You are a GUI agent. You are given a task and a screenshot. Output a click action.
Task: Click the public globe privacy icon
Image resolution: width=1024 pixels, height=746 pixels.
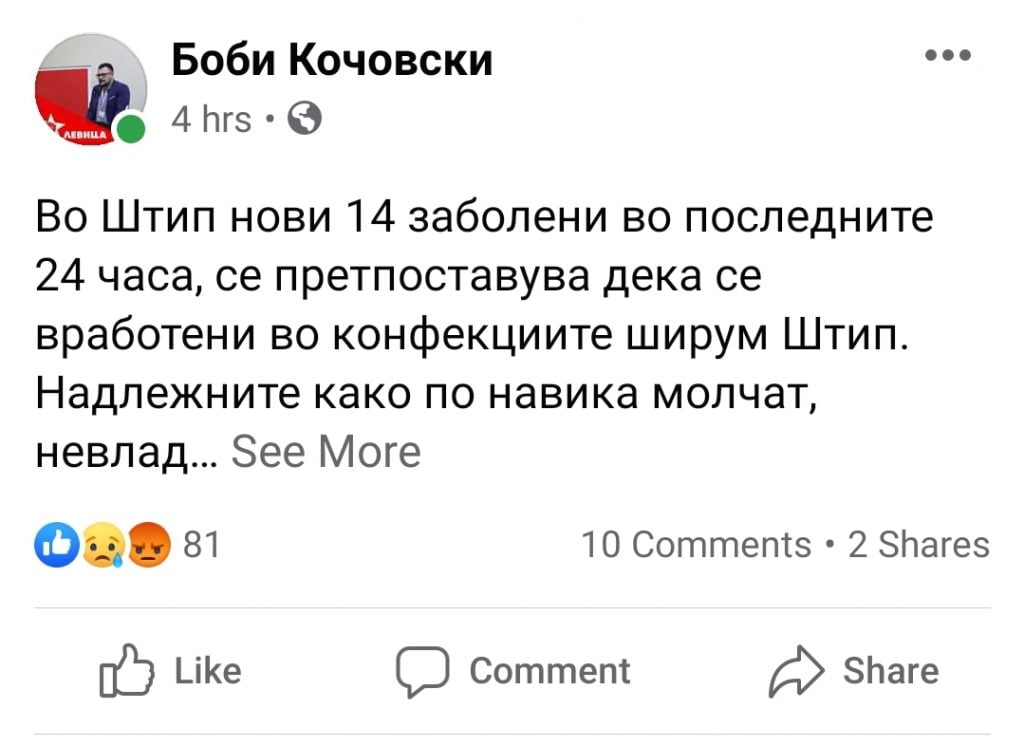(304, 119)
